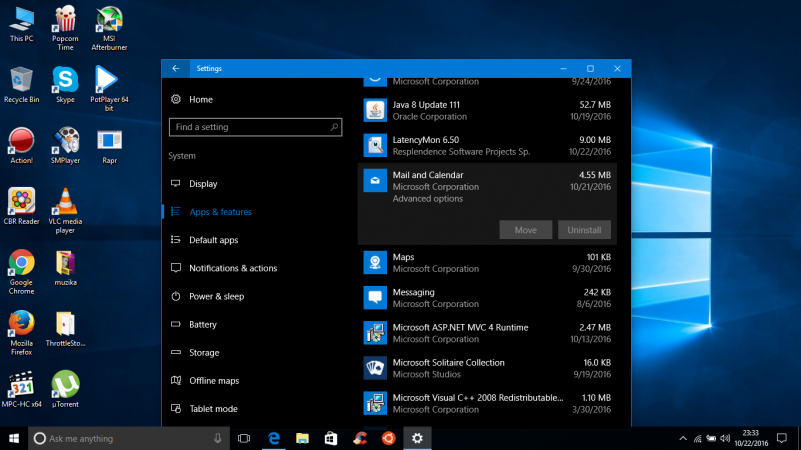
Task: Open PotPlayer 64 bit desktop shortcut
Action: pos(109,89)
